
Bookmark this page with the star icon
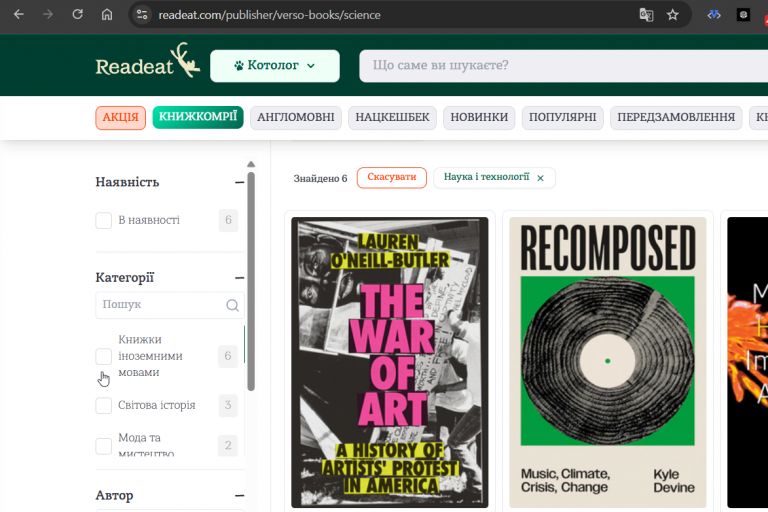[672, 15]
